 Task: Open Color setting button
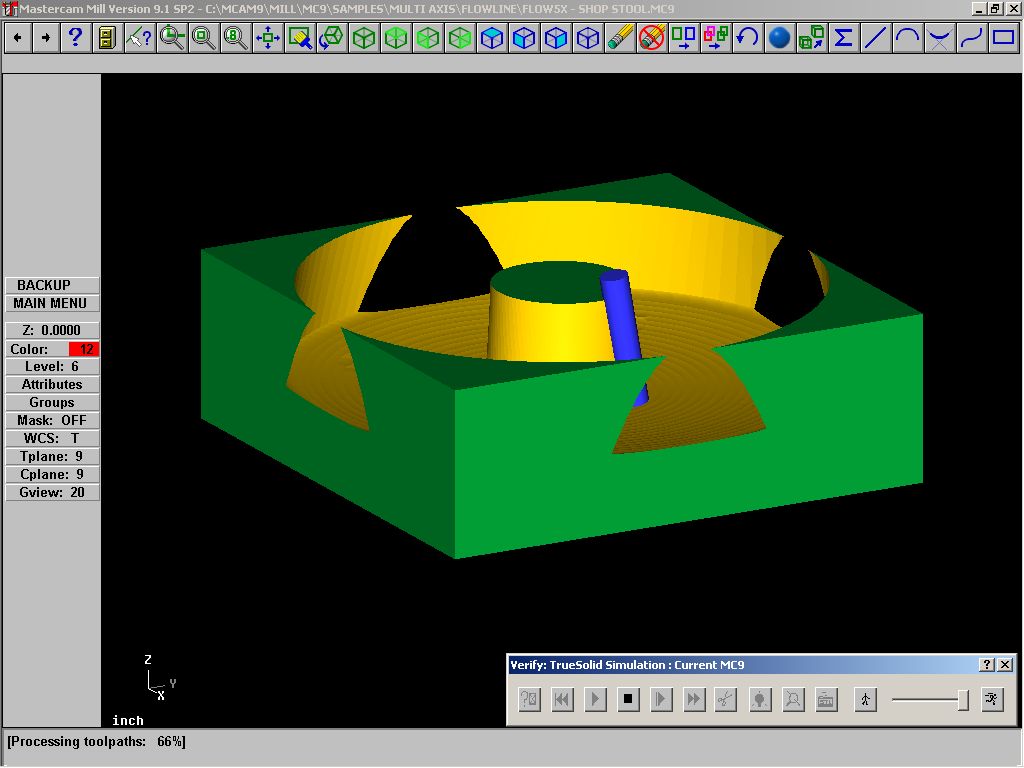point(37,349)
